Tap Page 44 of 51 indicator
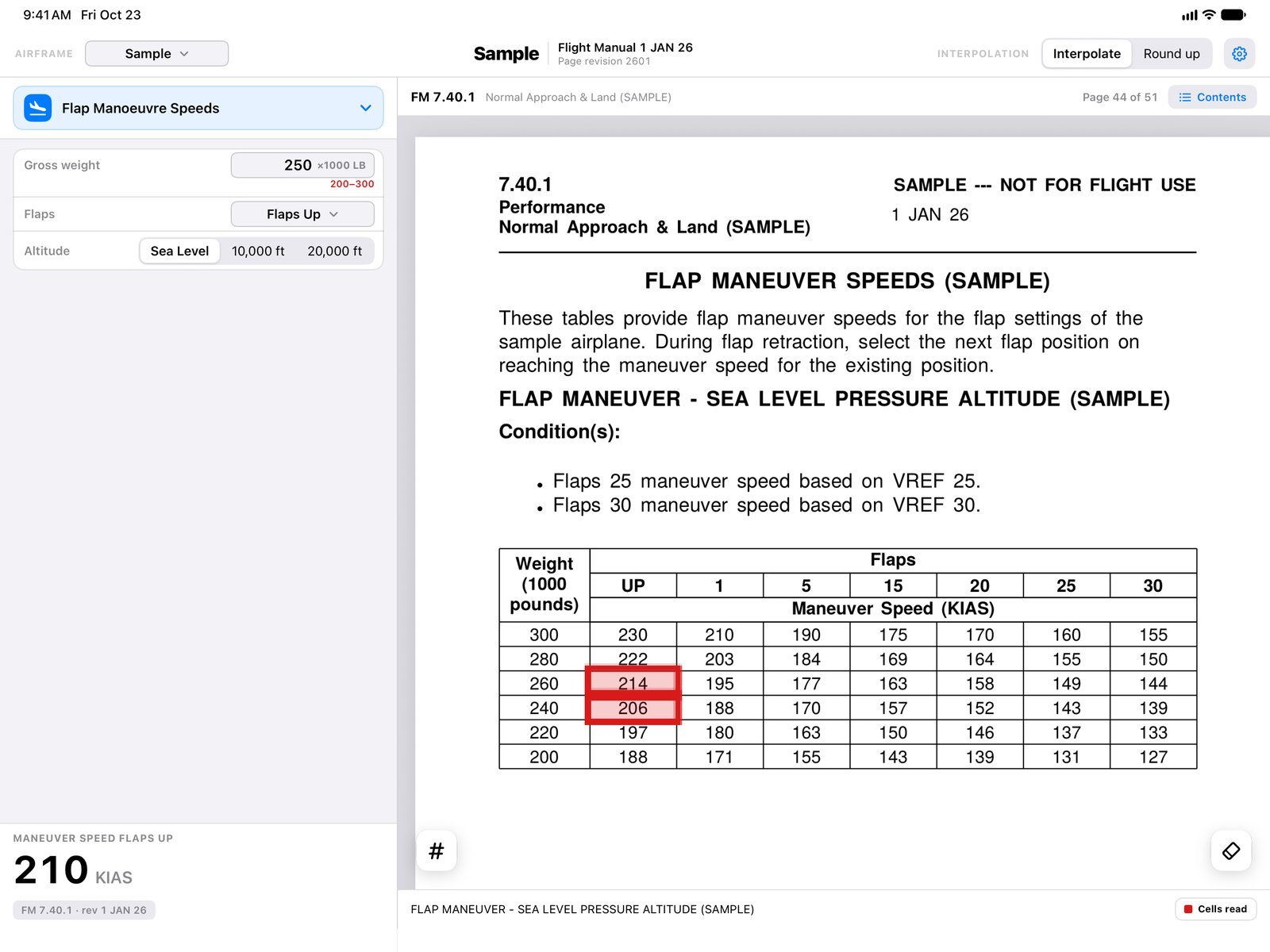The width and height of the screenshot is (1270, 952). (x=1120, y=98)
